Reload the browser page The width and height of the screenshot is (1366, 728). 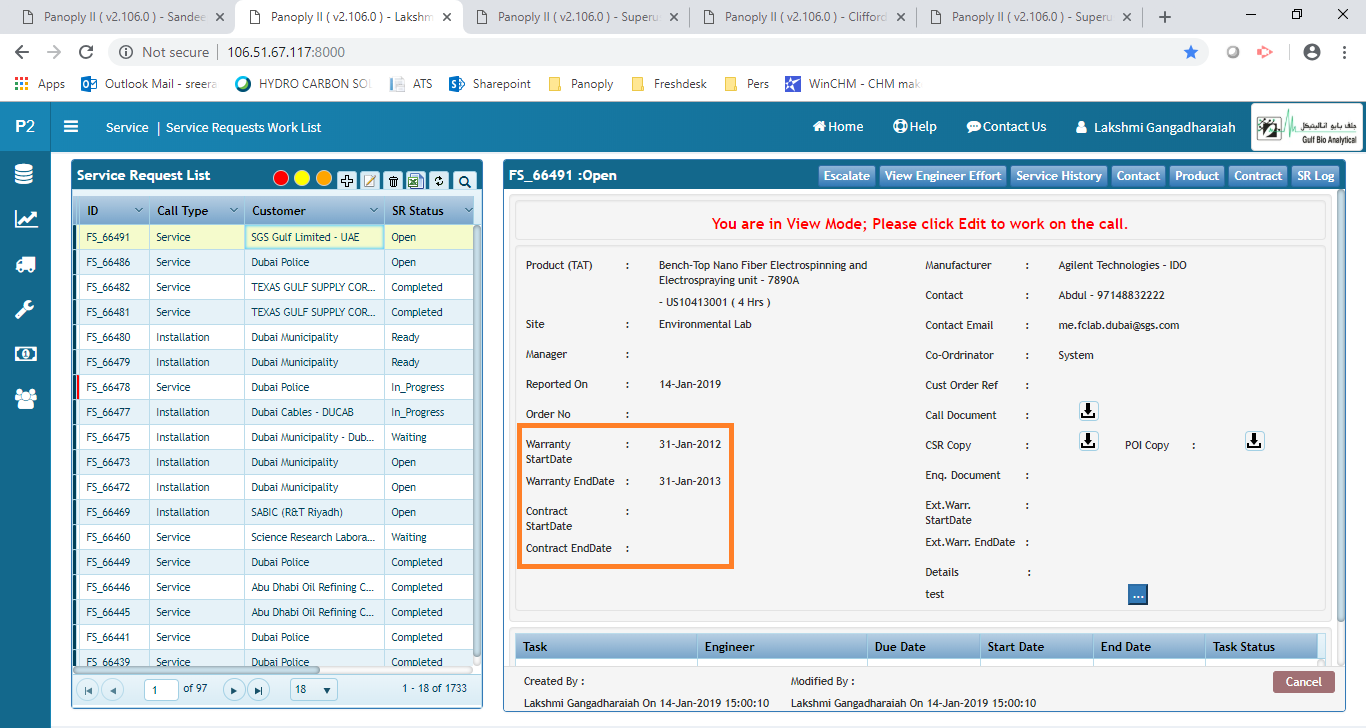(x=86, y=52)
